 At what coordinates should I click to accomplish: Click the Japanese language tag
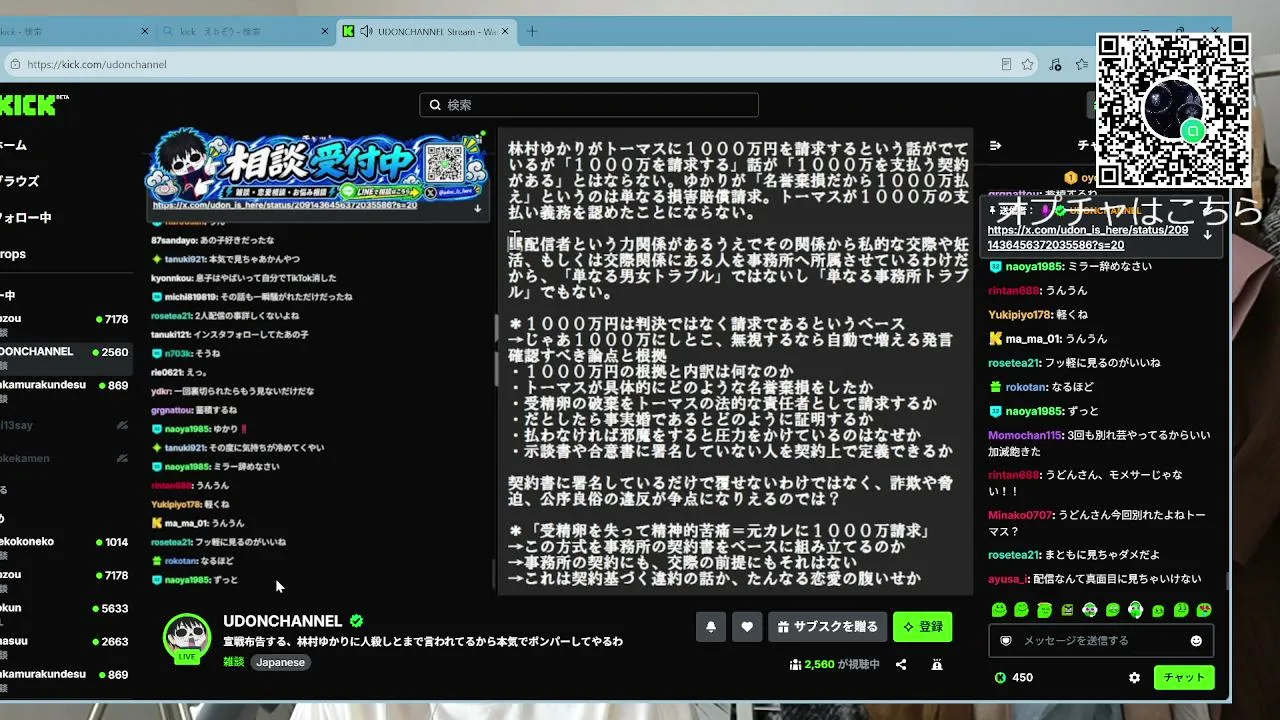280,662
